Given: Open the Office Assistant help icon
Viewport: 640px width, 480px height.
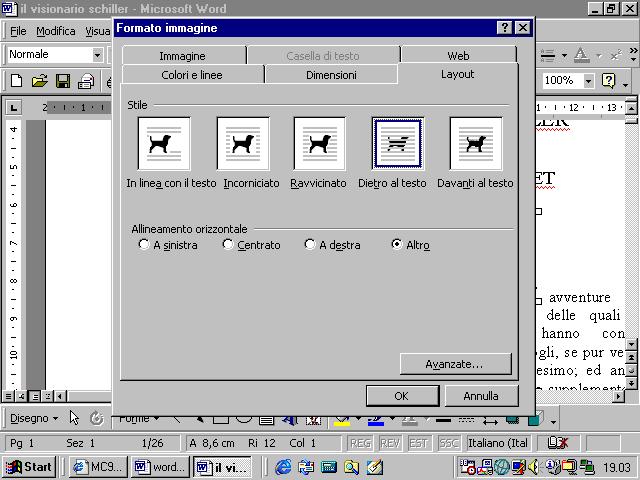Looking at the screenshot, I should [x=608, y=81].
